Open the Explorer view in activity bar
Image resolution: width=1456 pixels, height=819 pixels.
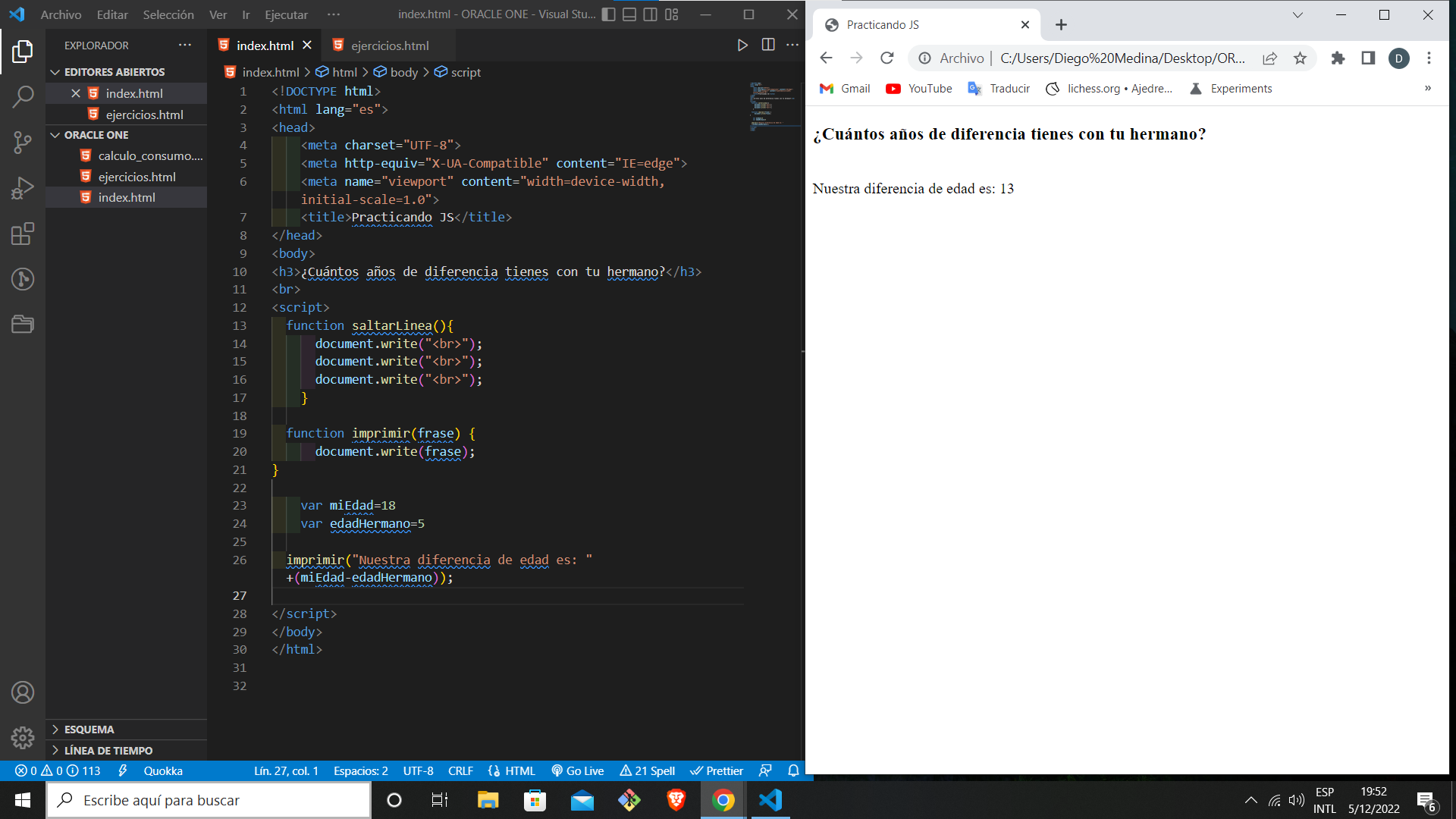tap(23, 52)
